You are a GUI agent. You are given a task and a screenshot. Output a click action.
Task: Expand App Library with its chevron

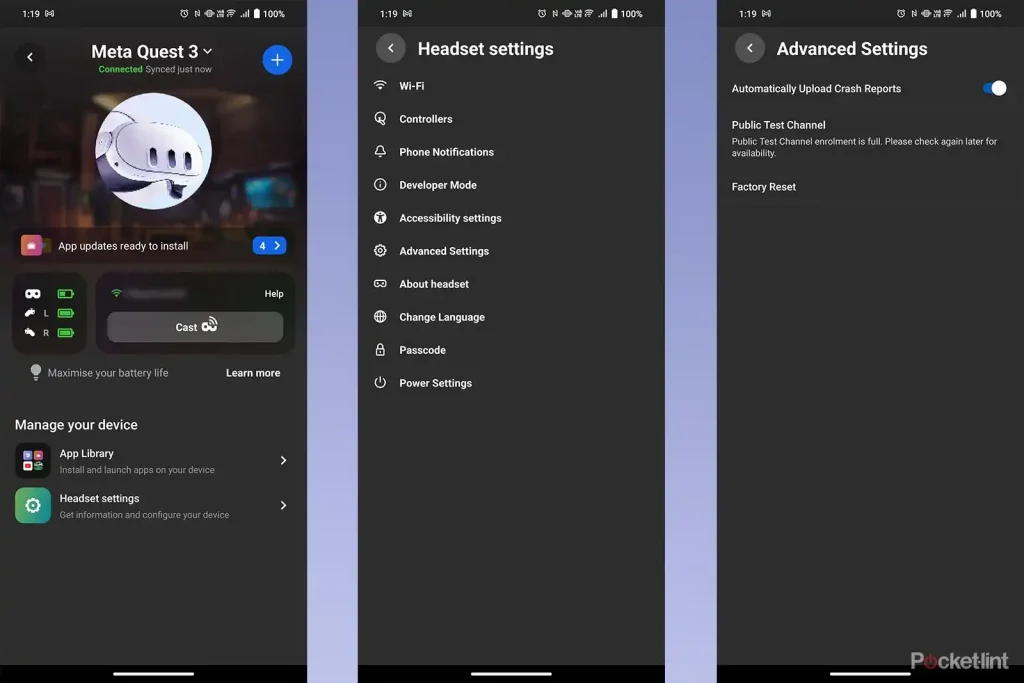[x=283, y=460]
